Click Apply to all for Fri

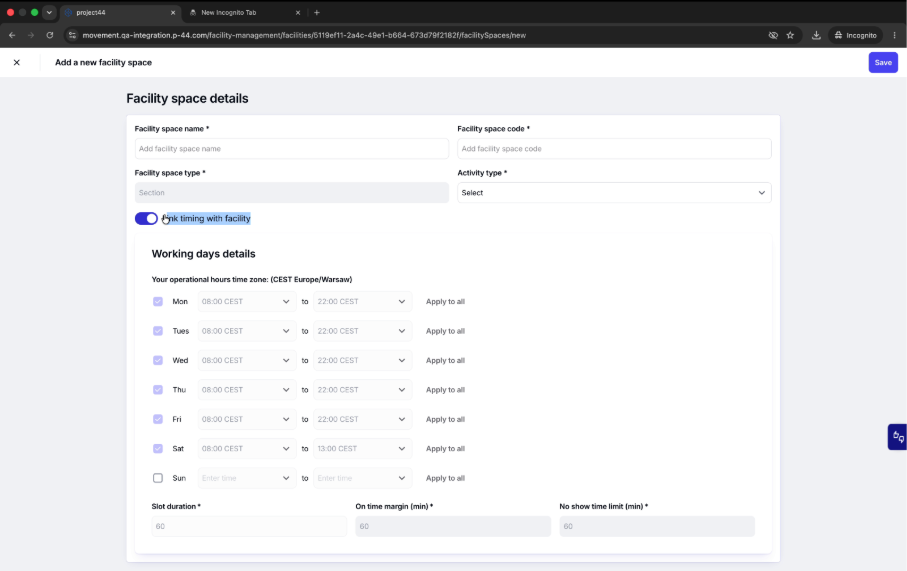tap(445, 419)
